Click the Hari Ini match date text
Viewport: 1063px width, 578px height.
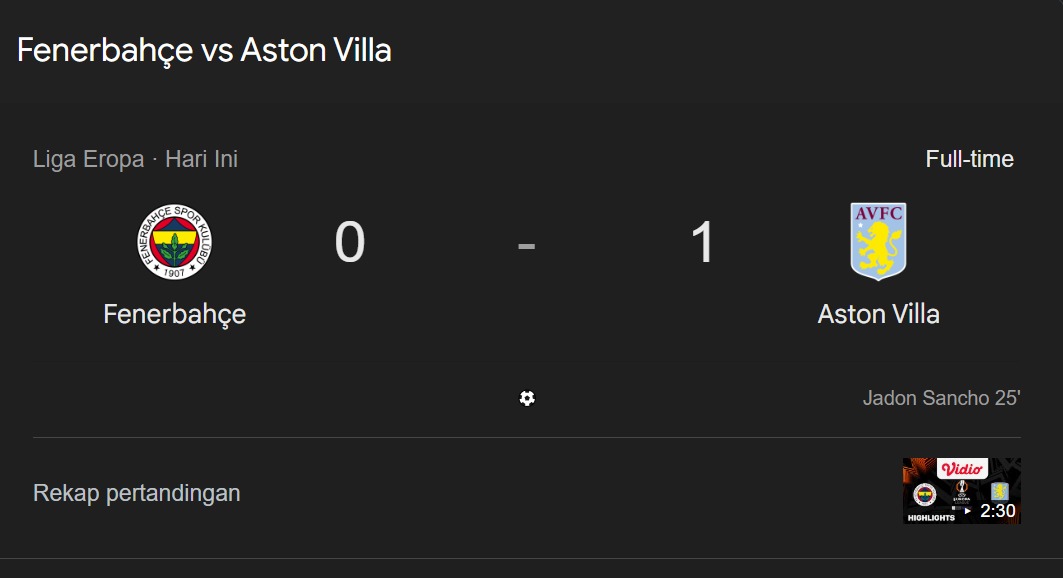(x=201, y=159)
